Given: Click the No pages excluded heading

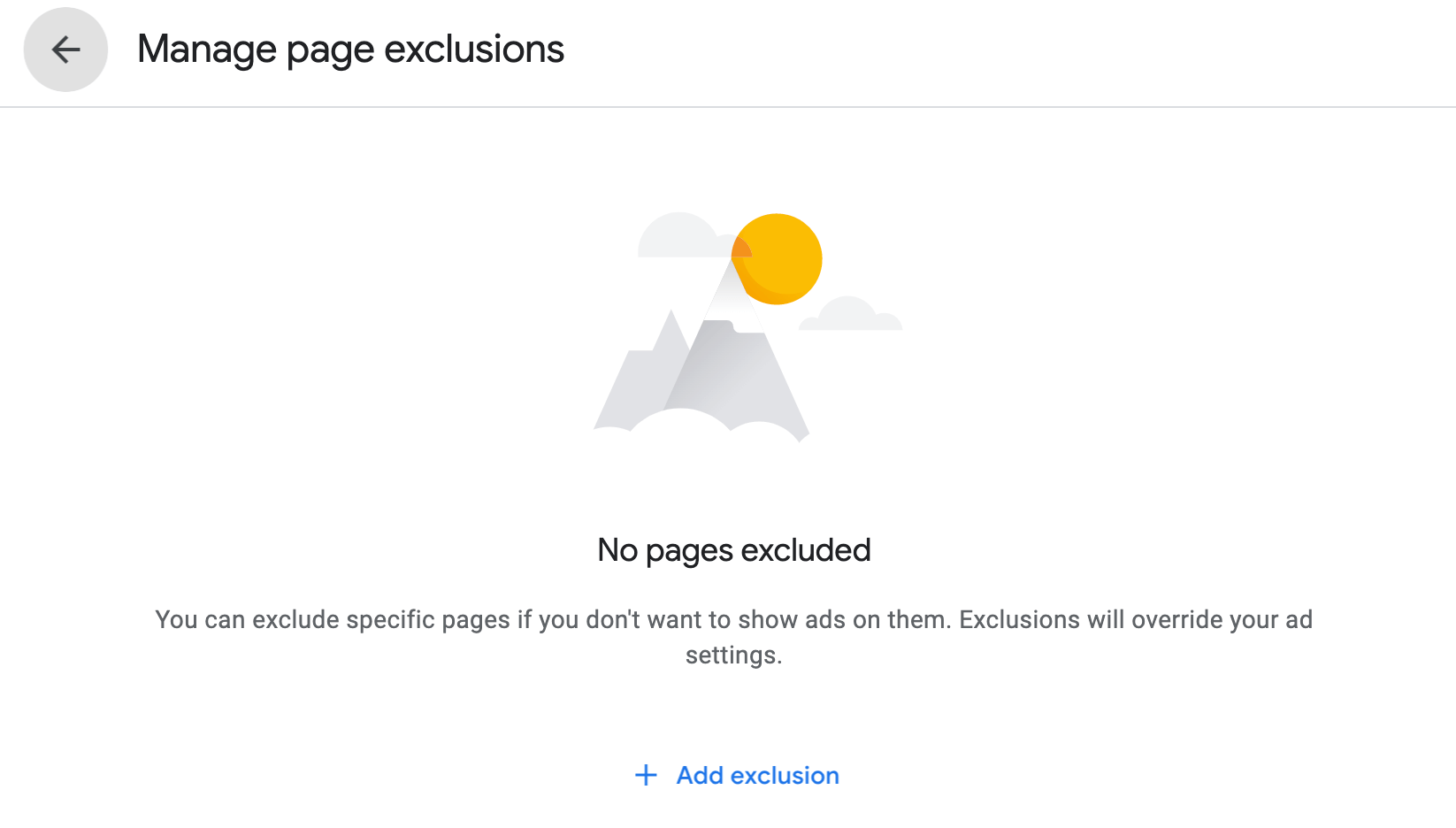Looking at the screenshot, I should click(x=733, y=549).
